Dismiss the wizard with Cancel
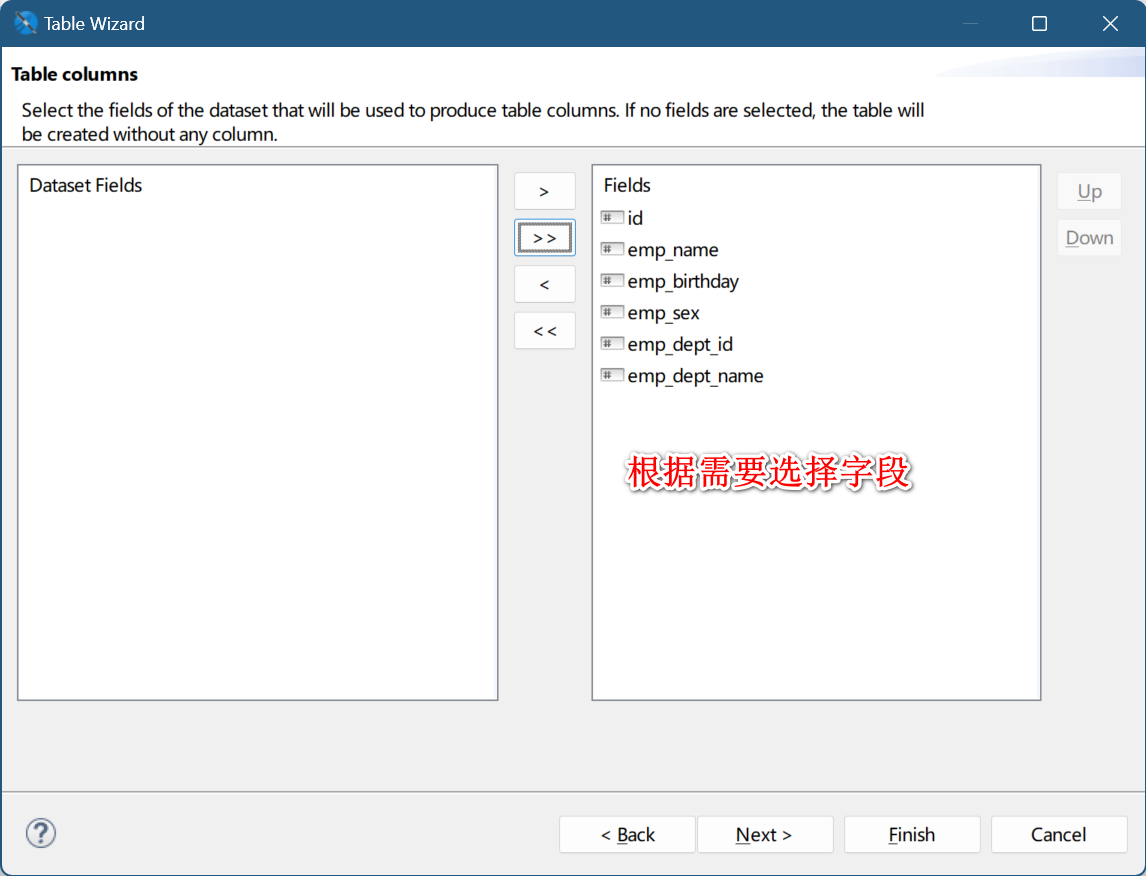This screenshot has width=1146, height=876. (1059, 834)
